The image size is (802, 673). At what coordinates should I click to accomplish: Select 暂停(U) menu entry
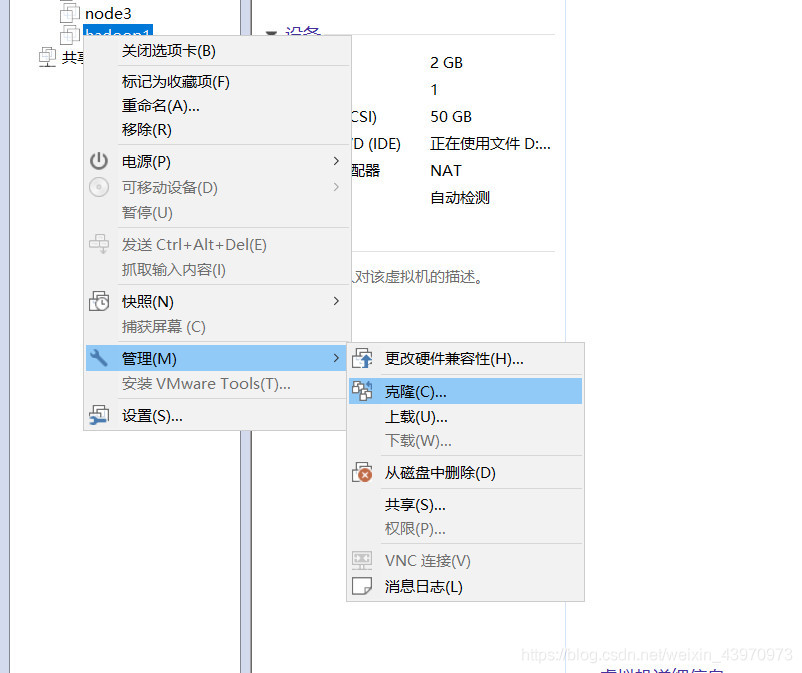pos(218,212)
